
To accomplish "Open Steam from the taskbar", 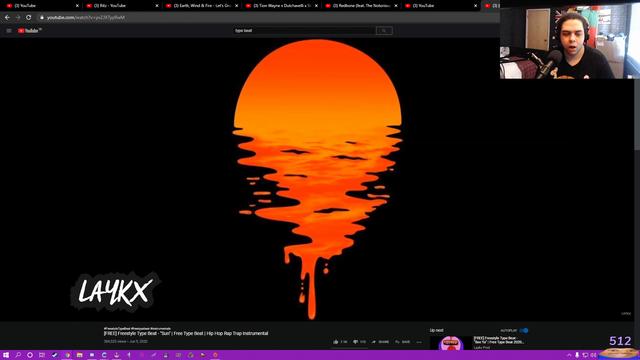I will click(x=55, y=355).
